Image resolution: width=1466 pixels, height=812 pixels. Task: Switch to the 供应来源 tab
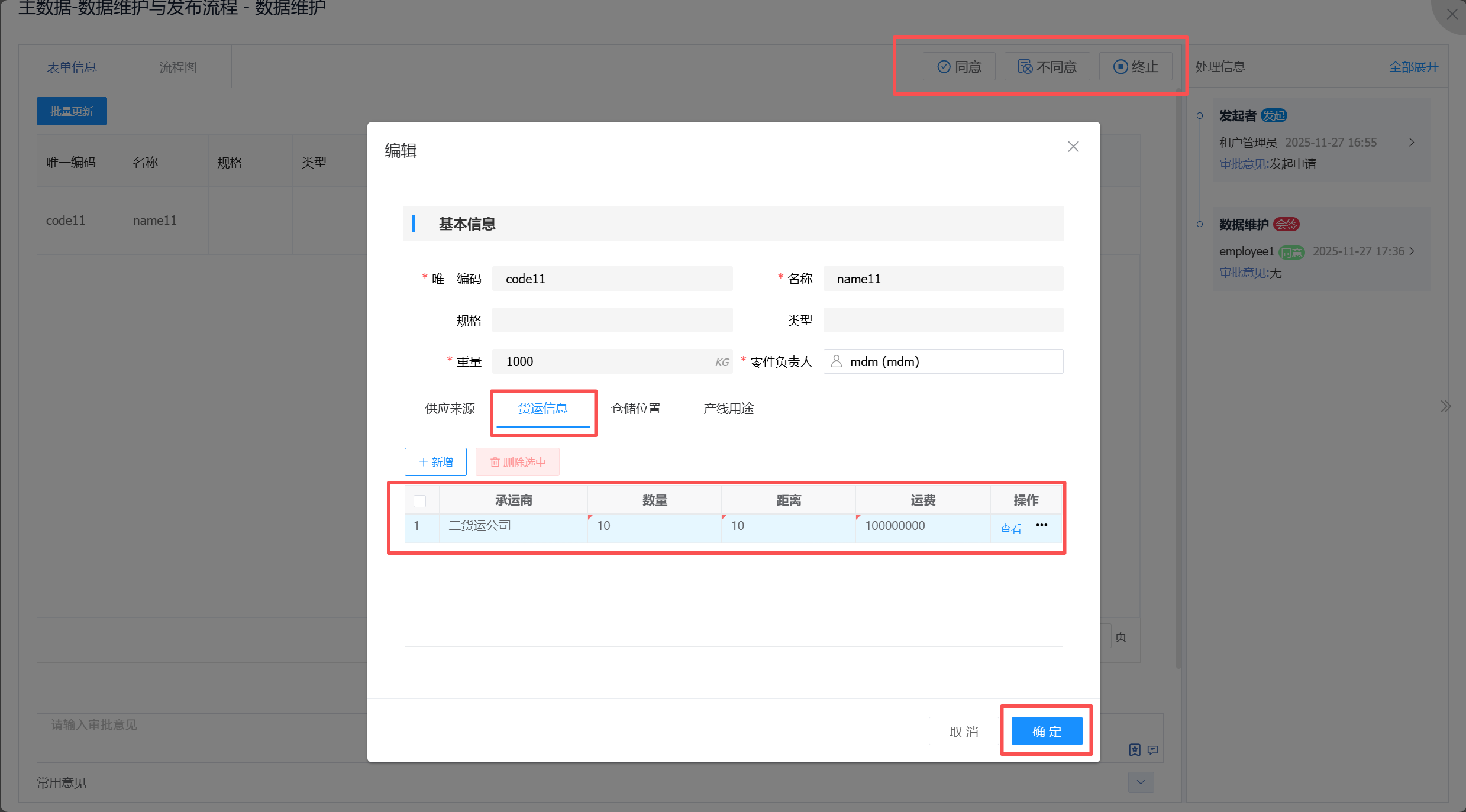pos(450,409)
